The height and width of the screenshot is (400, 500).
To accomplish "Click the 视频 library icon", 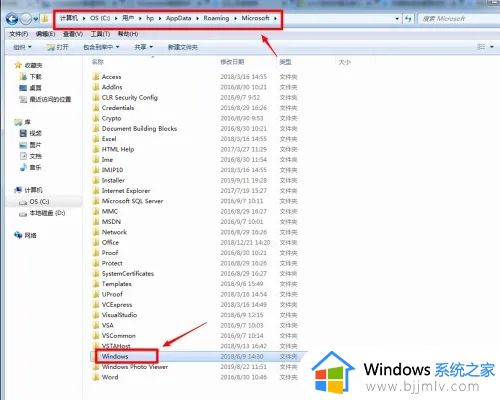I will tap(23, 133).
